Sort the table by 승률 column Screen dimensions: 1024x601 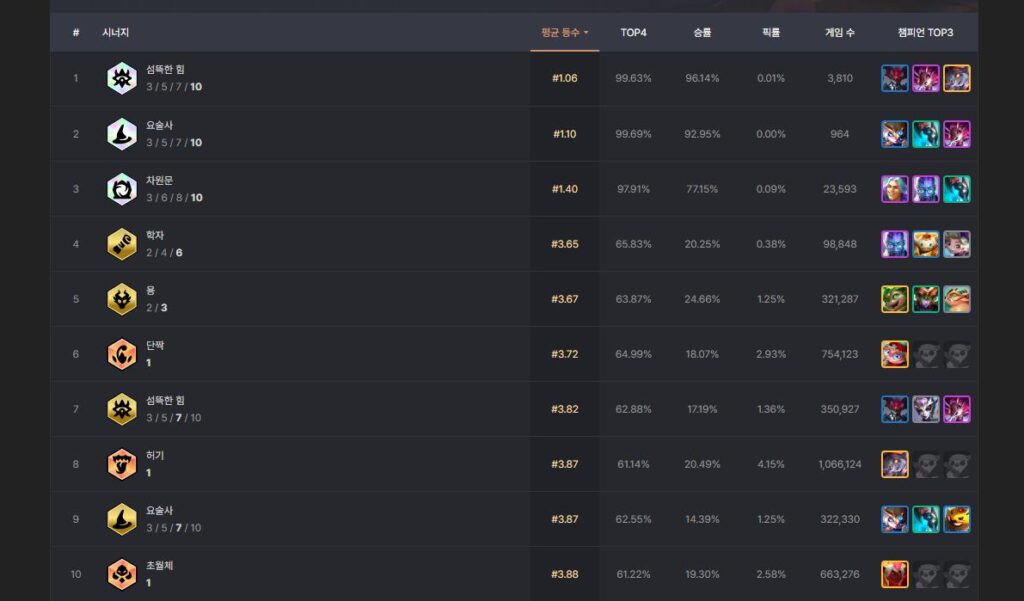point(702,33)
